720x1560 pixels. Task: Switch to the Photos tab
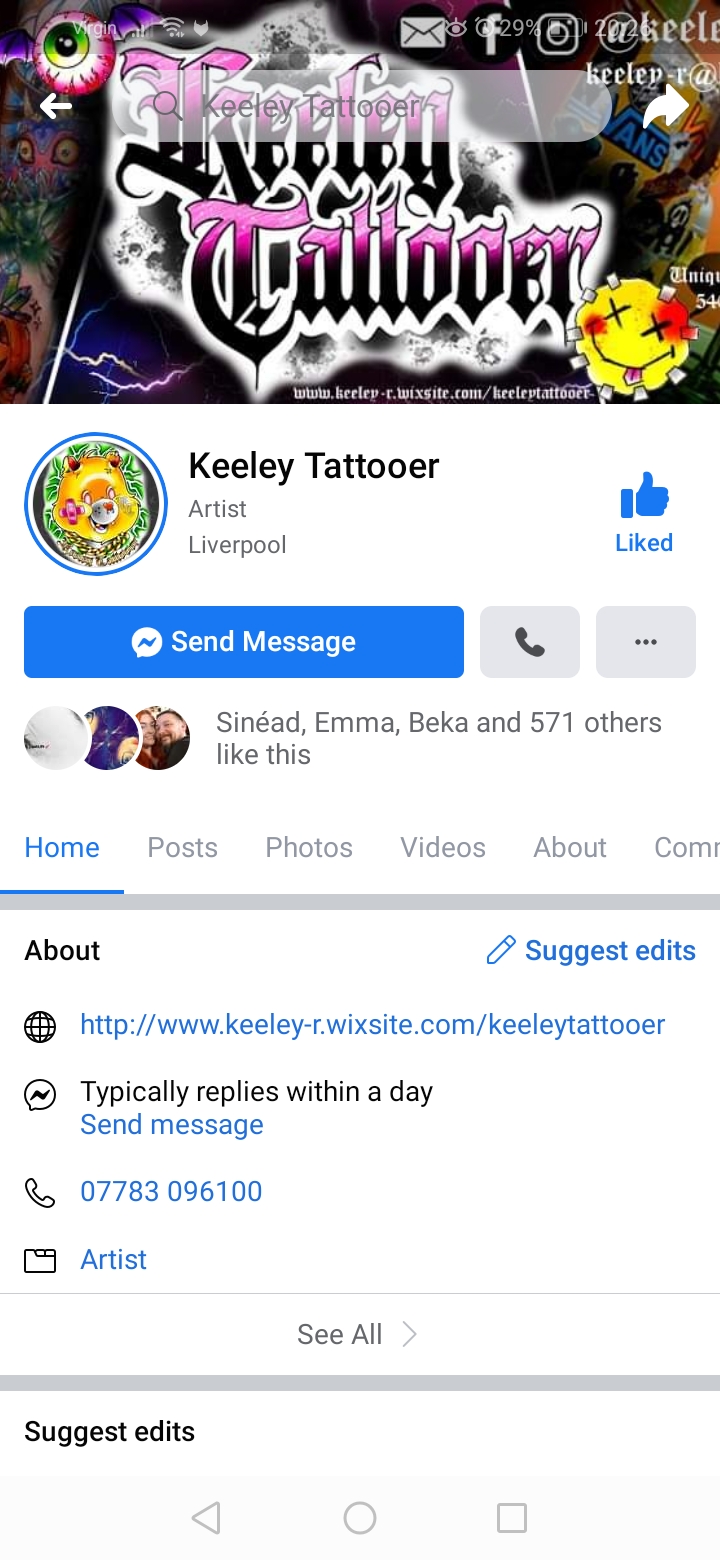coord(309,847)
